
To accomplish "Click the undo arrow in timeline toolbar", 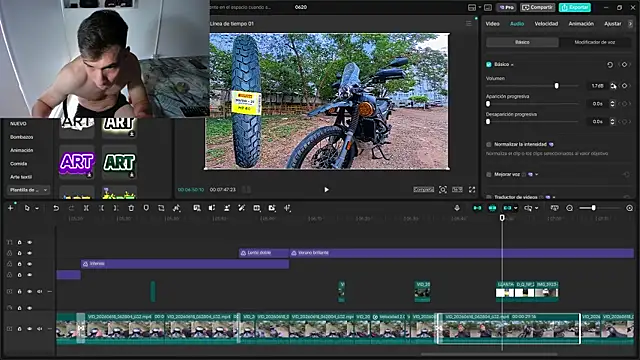I will [56, 208].
